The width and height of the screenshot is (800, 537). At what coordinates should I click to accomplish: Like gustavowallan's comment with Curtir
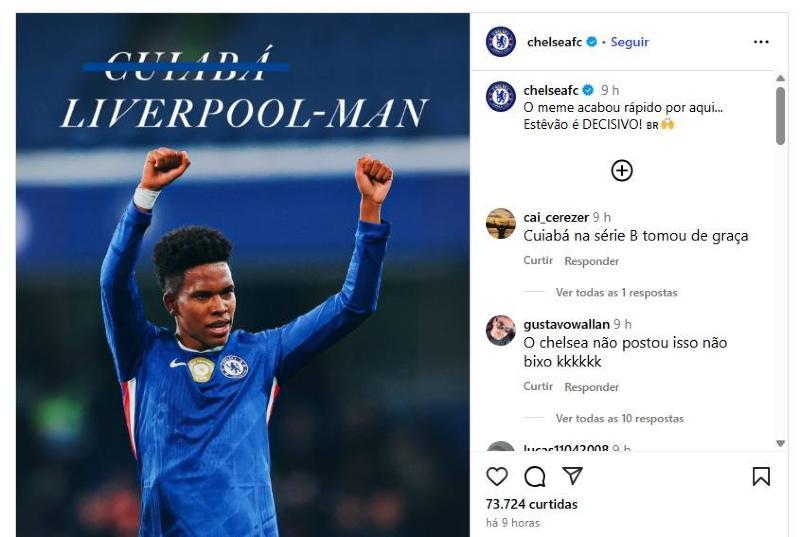538,387
